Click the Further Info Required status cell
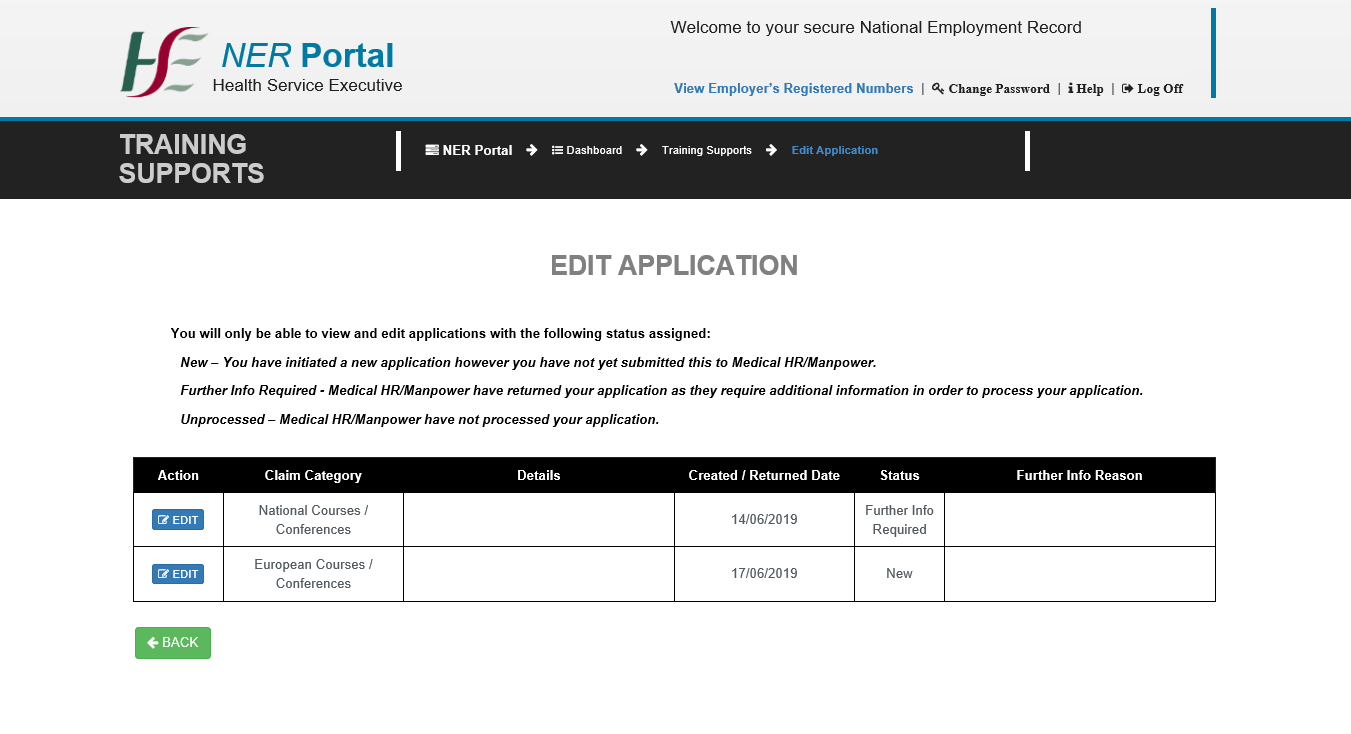This screenshot has height=734, width=1351. coord(900,520)
